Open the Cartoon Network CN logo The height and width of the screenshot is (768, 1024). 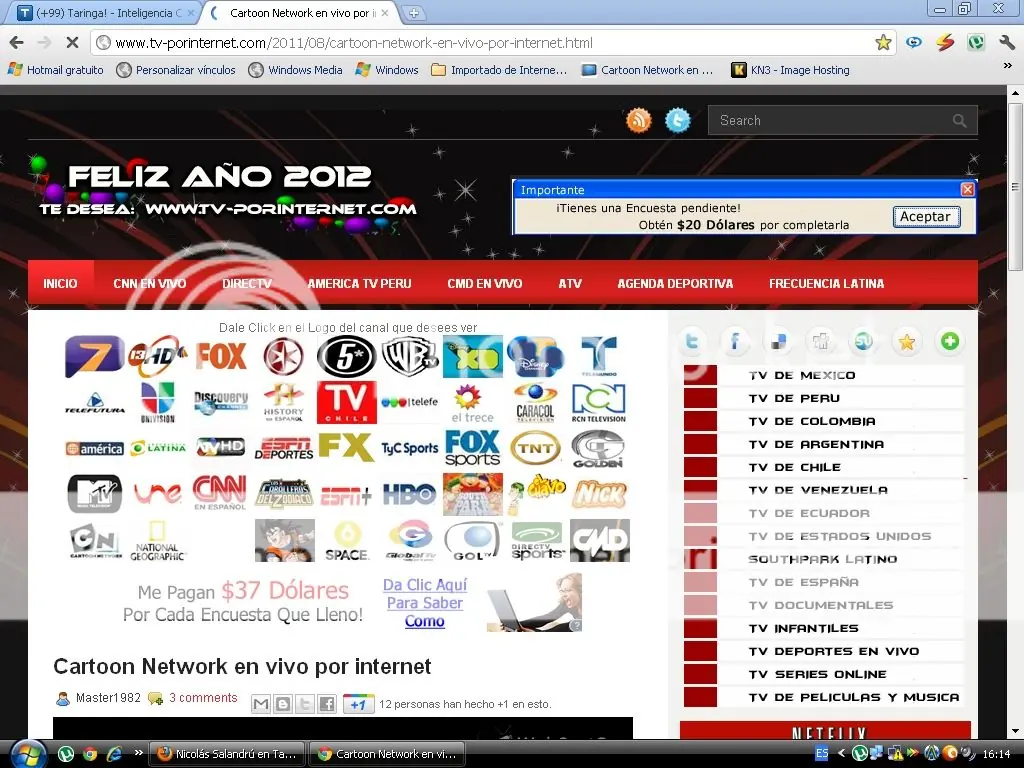95,541
